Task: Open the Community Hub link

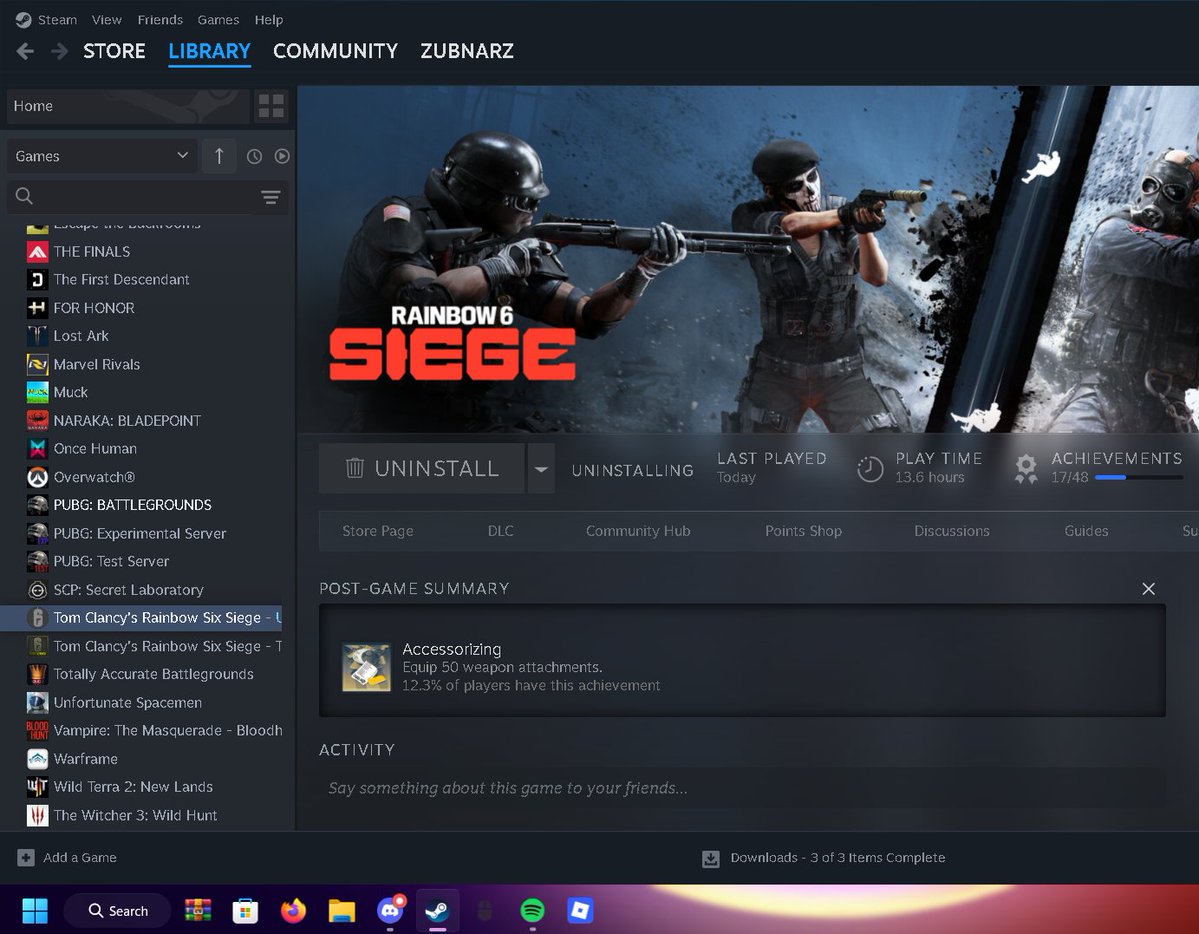Action: click(638, 531)
